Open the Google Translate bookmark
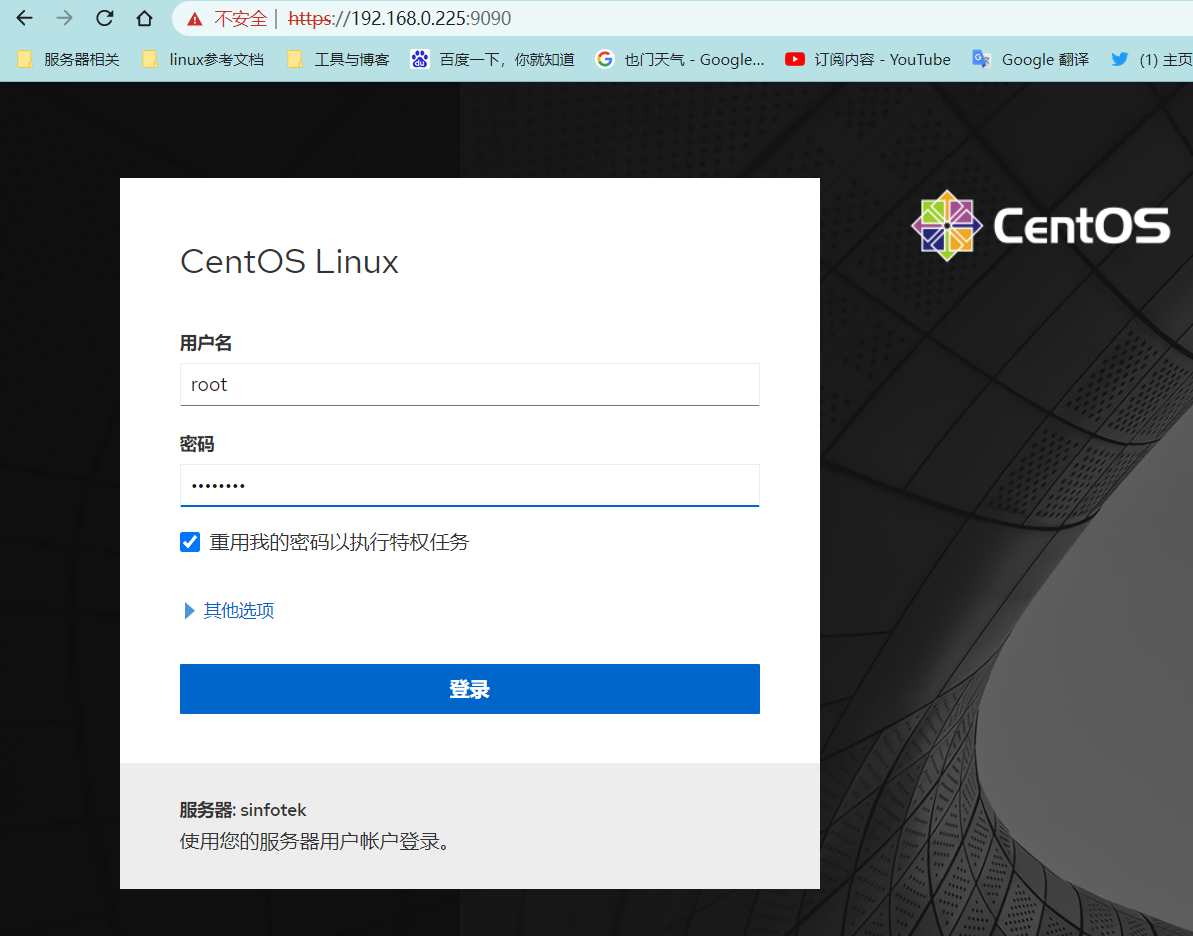The height and width of the screenshot is (936, 1193). [1031, 59]
